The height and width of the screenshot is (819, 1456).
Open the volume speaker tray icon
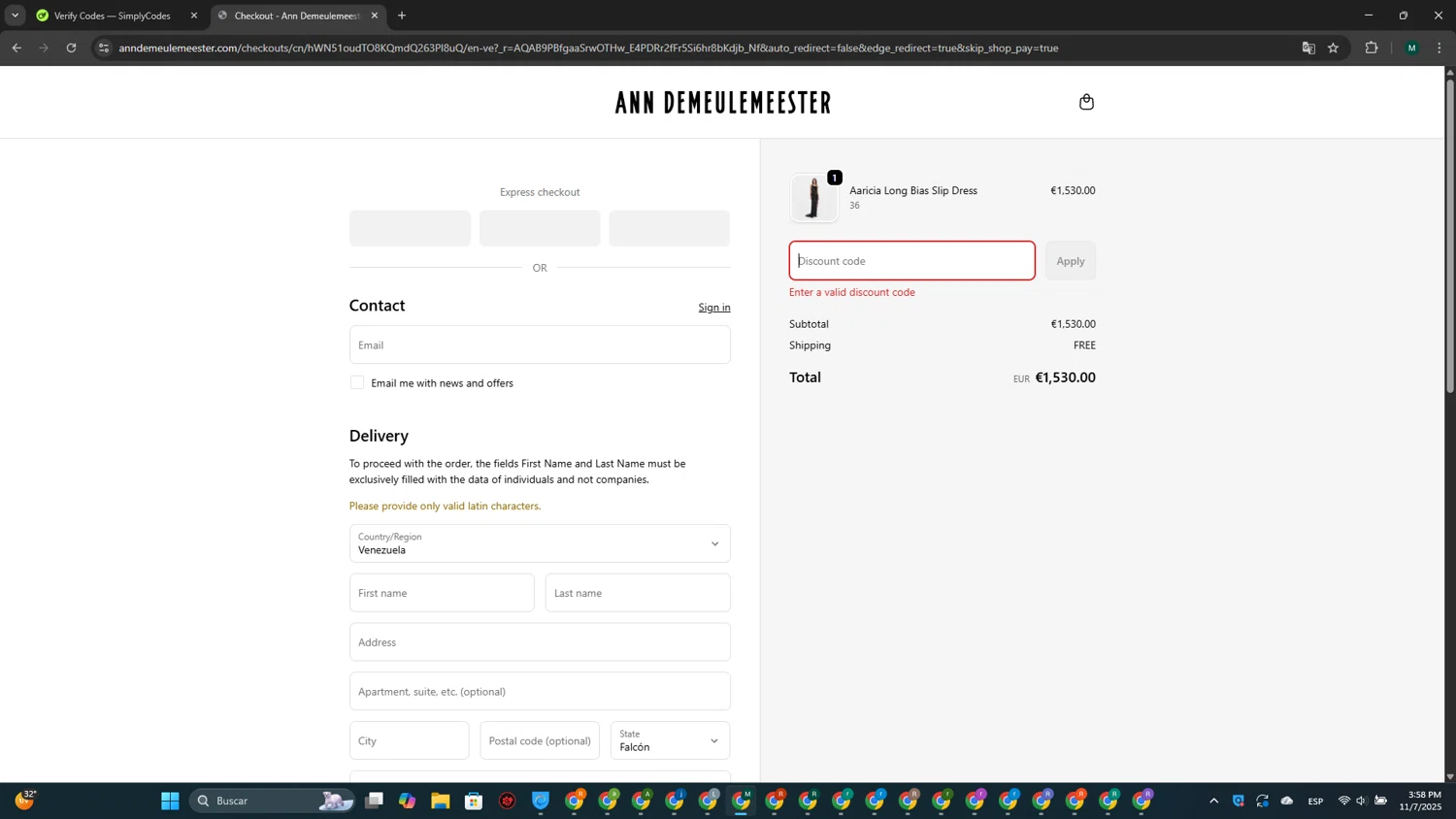click(1361, 801)
